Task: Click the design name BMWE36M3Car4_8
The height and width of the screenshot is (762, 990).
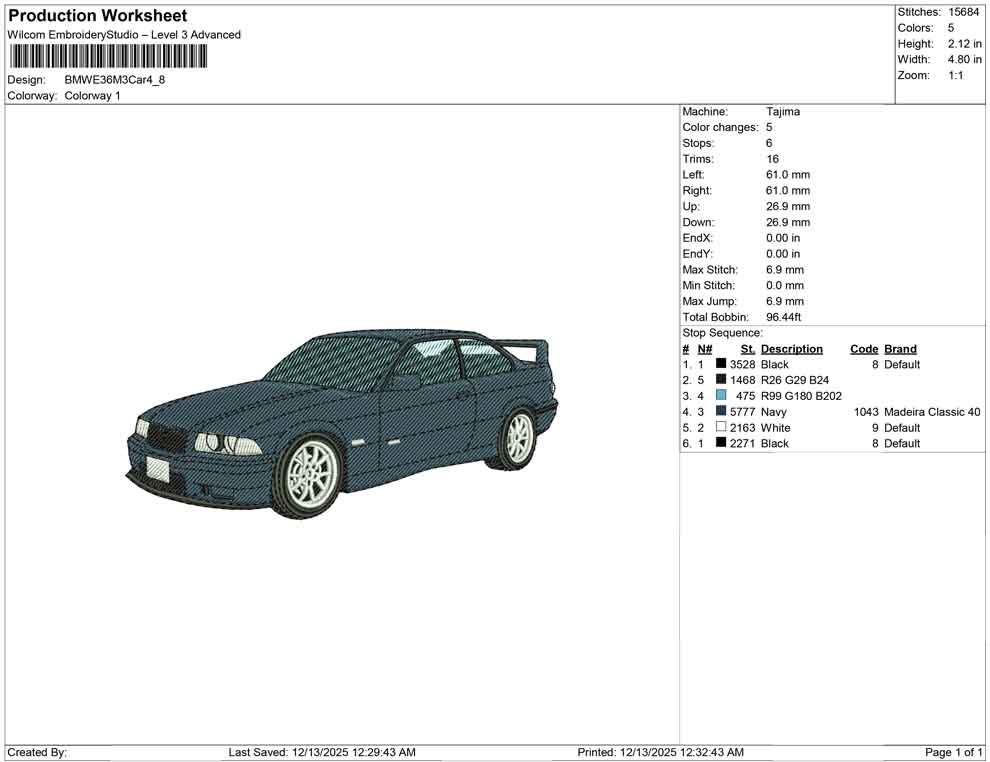Action: (x=113, y=79)
